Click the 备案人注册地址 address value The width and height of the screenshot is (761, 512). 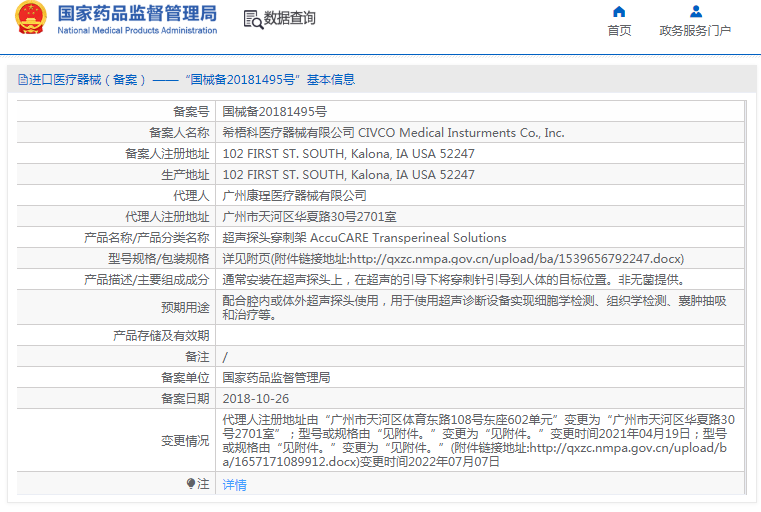[x=348, y=153]
